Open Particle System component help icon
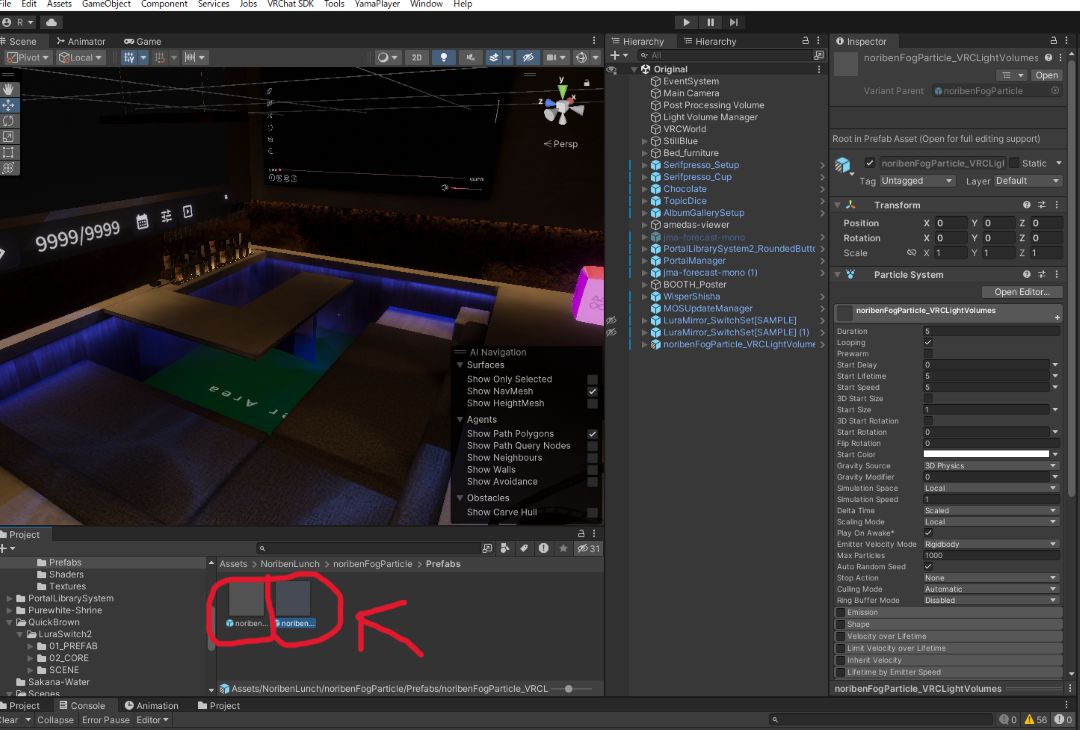 (1026, 274)
